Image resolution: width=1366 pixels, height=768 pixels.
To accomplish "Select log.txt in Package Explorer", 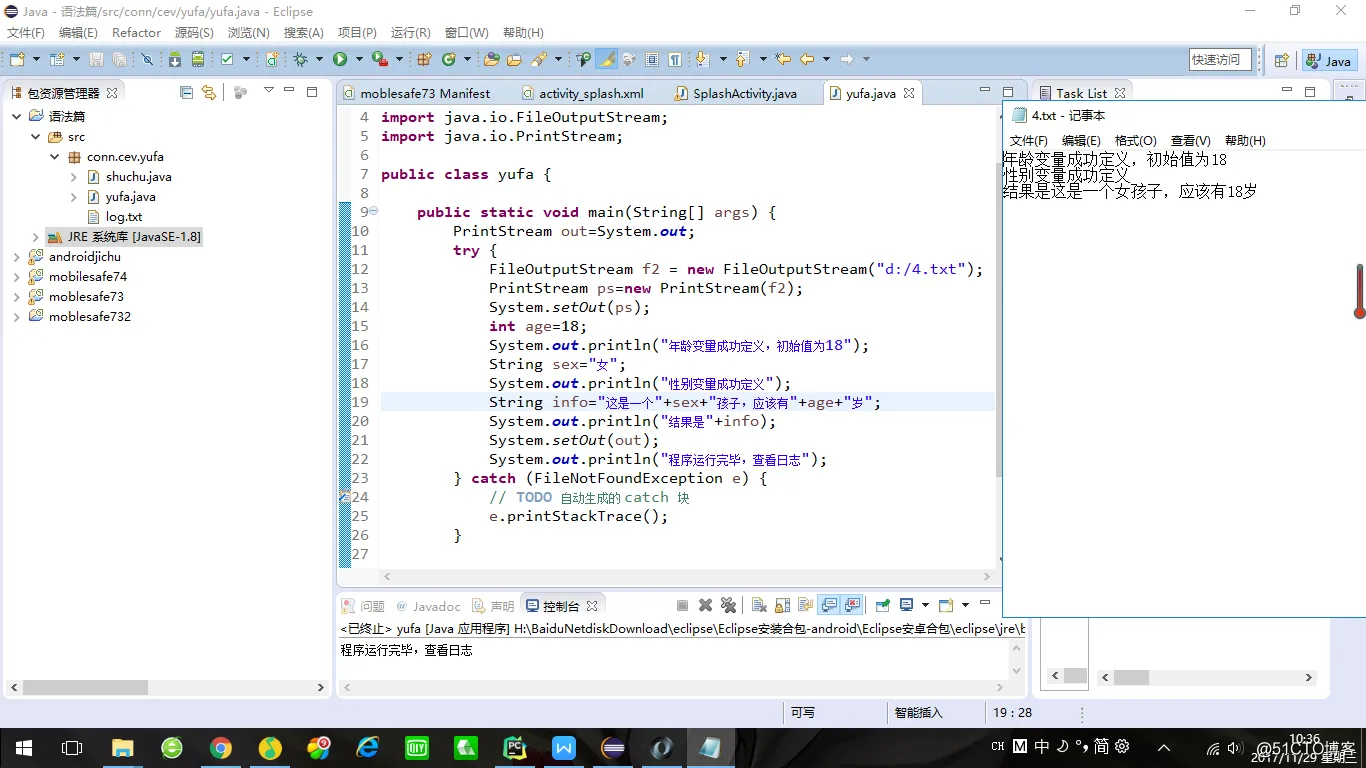I will 124,217.
